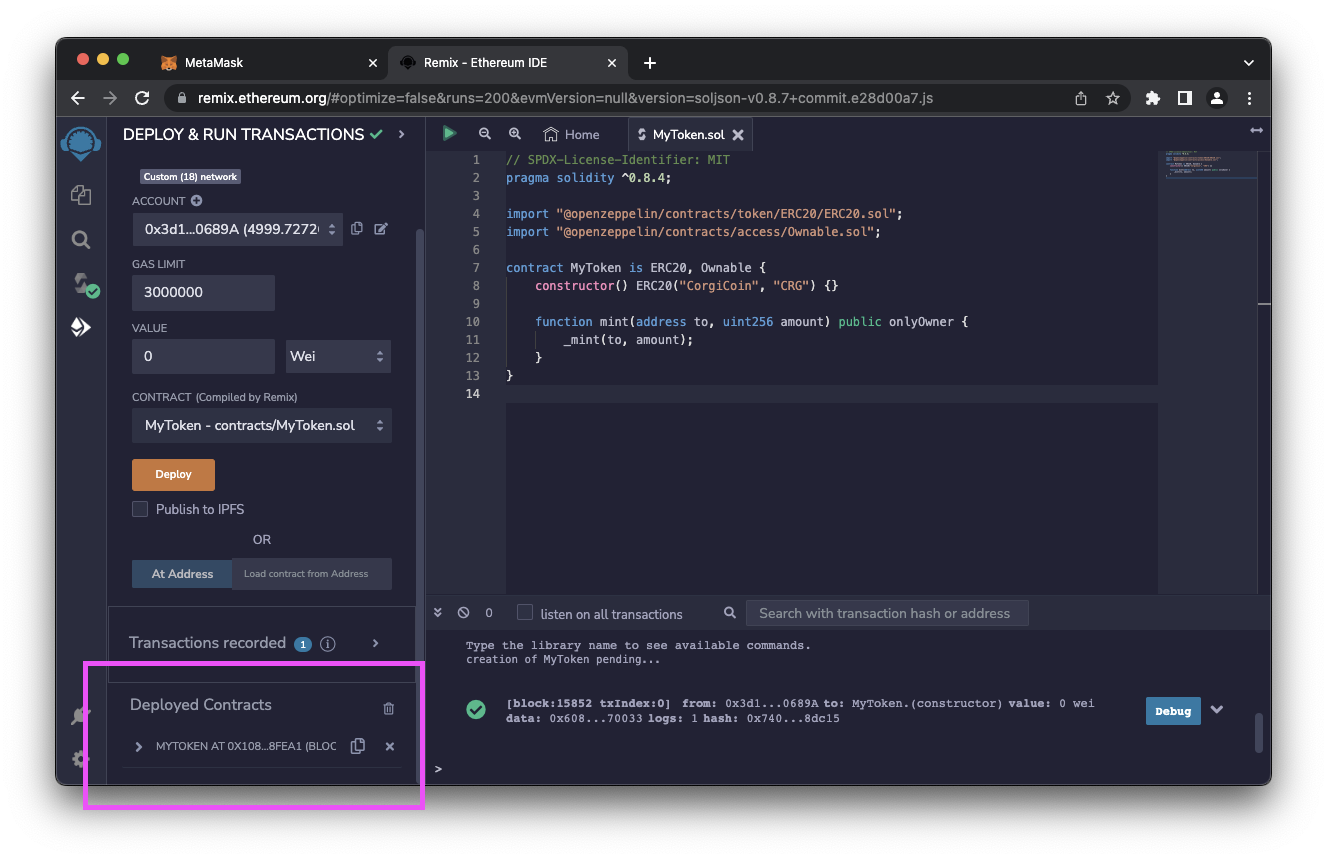
Task: Share this page from address bar
Action: click(x=1081, y=98)
